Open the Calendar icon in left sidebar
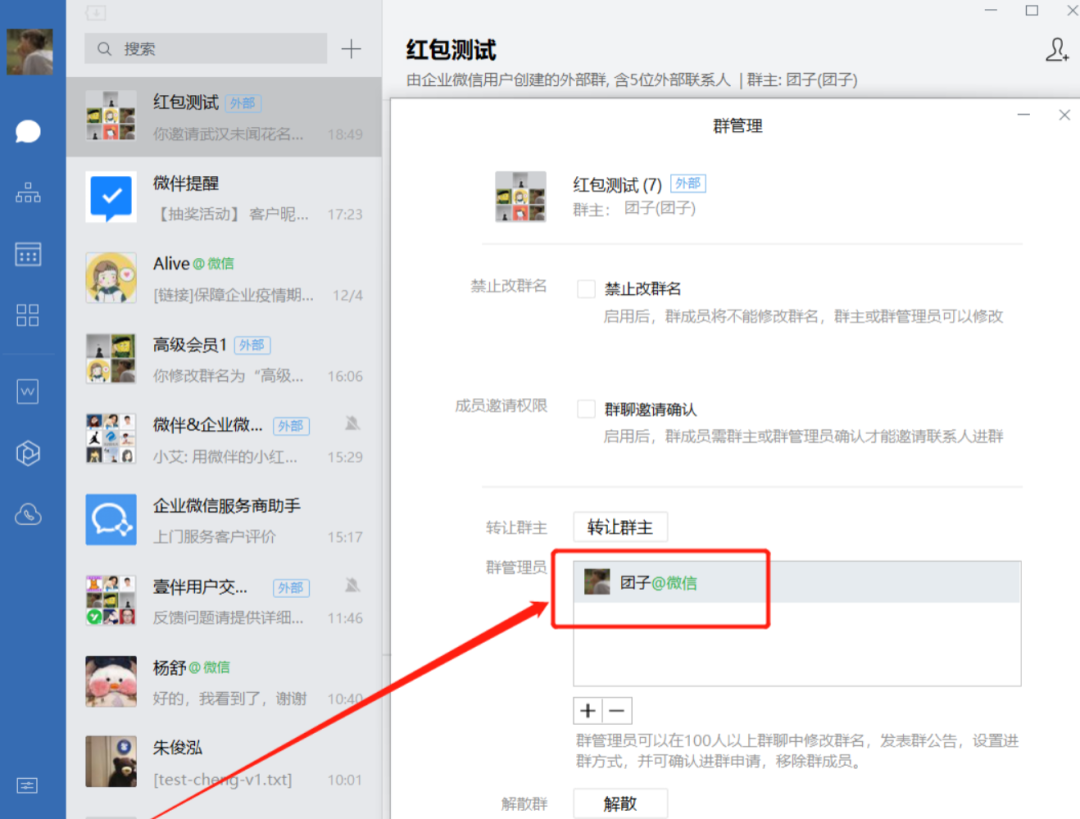Image resolution: width=1080 pixels, height=819 pixels. pos(28,254)
